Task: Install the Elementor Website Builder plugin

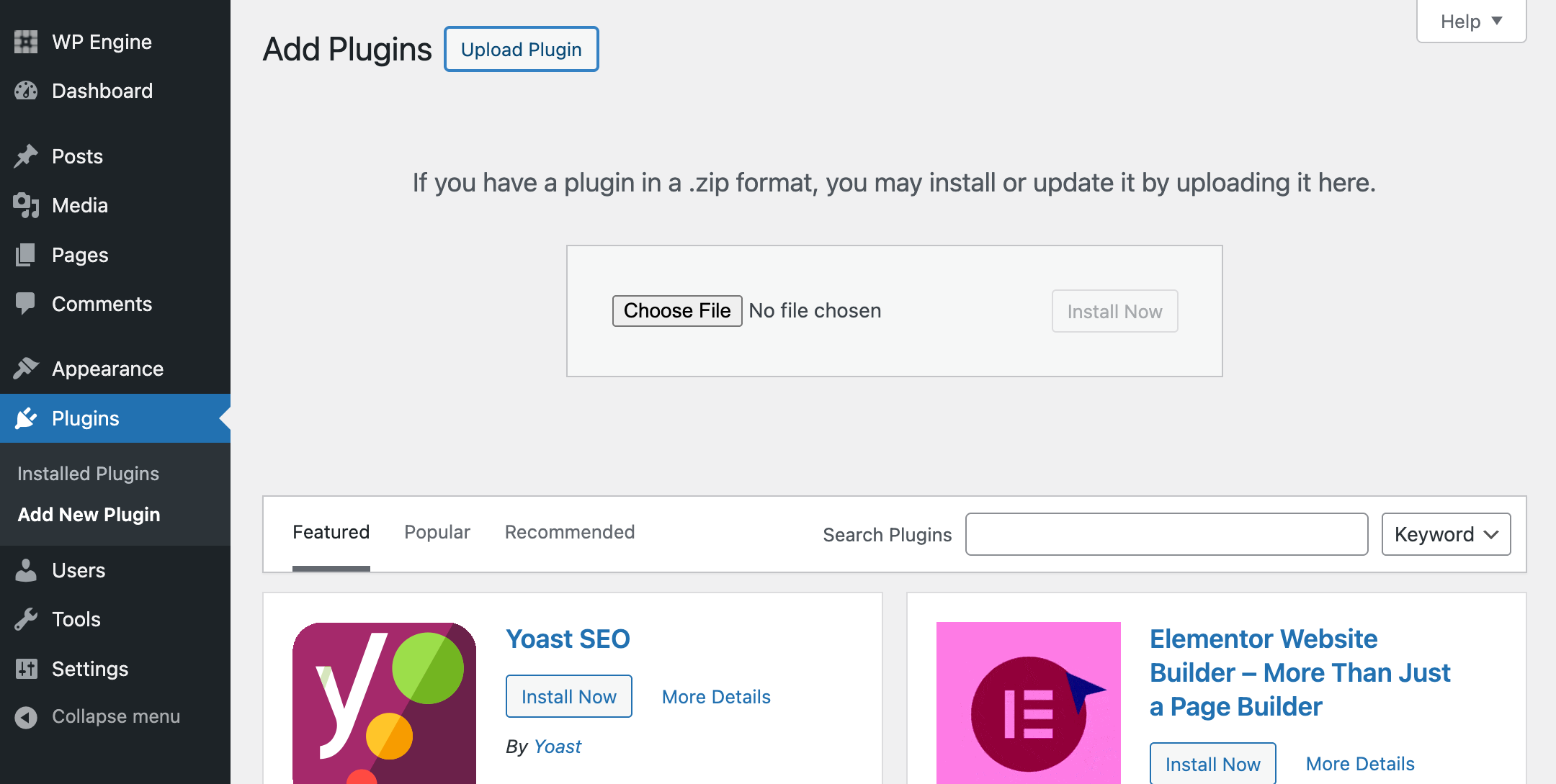Action: coord(1212,764)
